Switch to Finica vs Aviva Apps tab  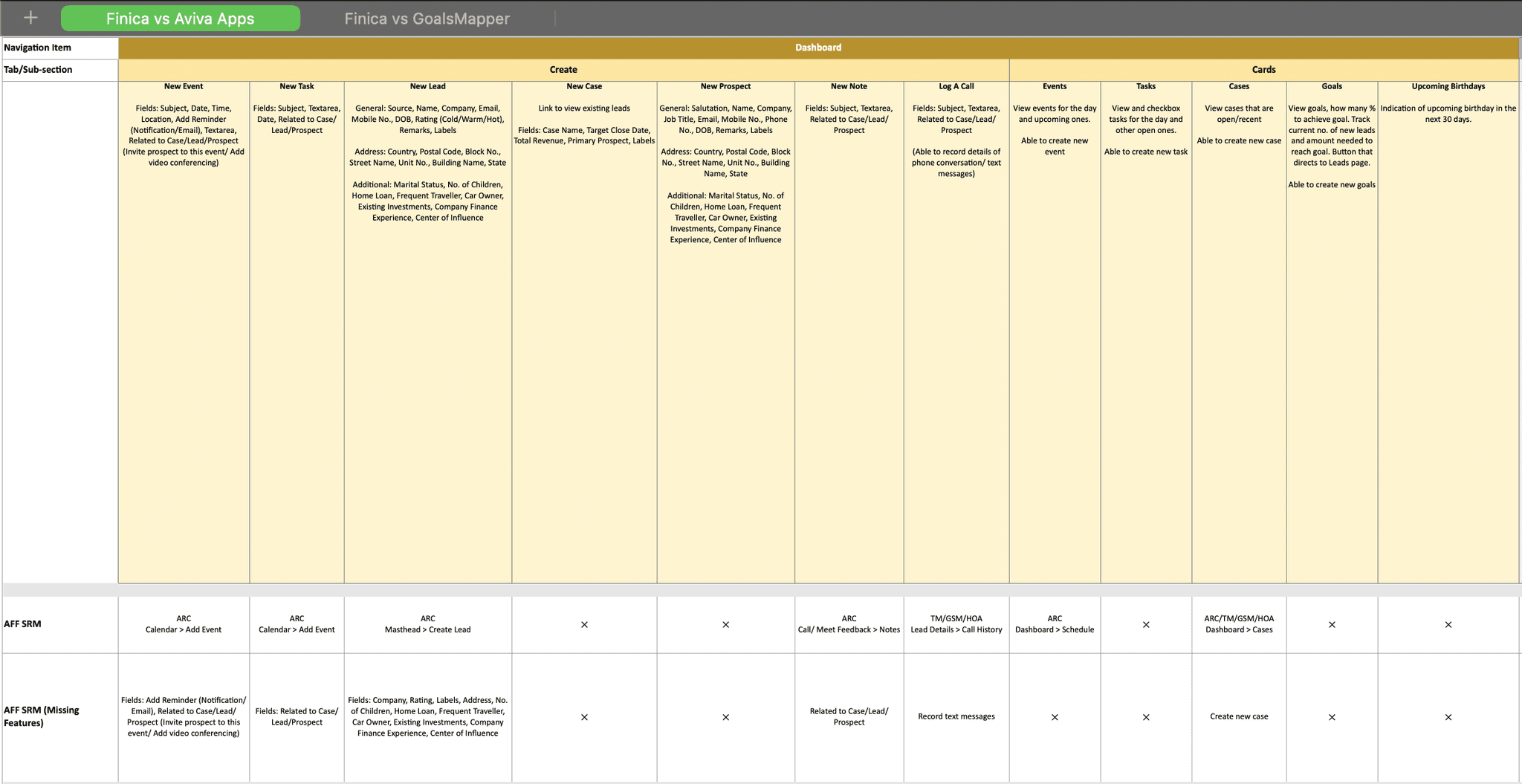(181, 19)
